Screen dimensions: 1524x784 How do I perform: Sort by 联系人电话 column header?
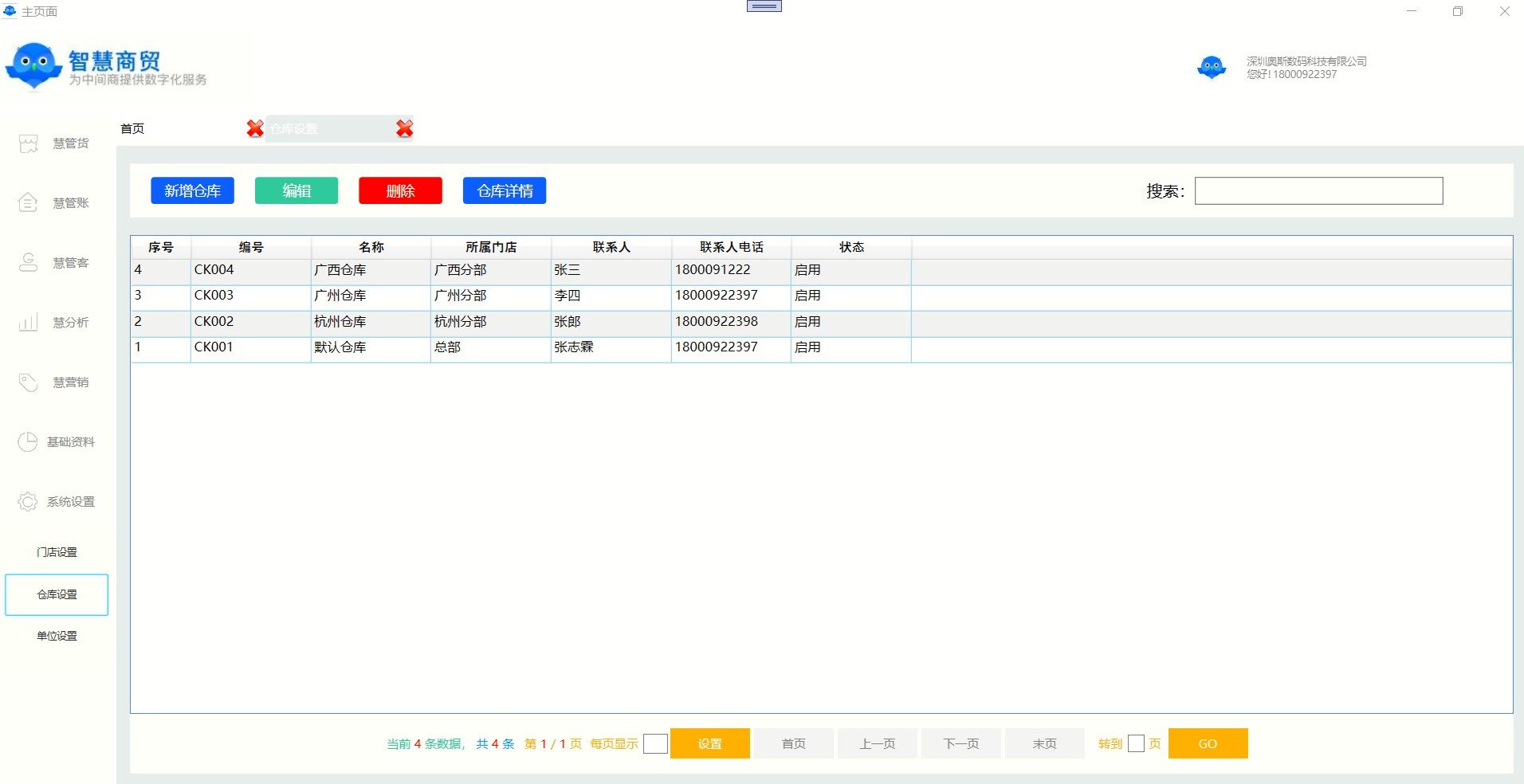point(732,247)
